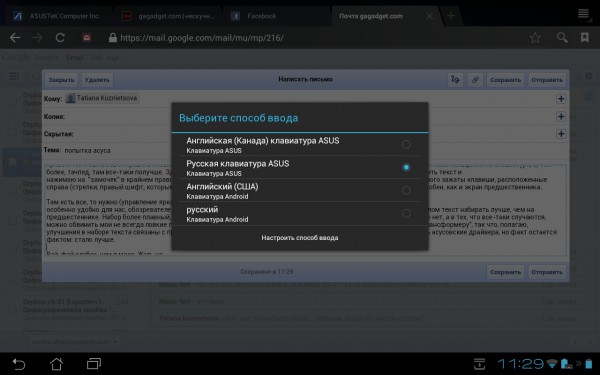Select Английский (США) Android keyboard radio
600x375 pixels.
[406, 190]
